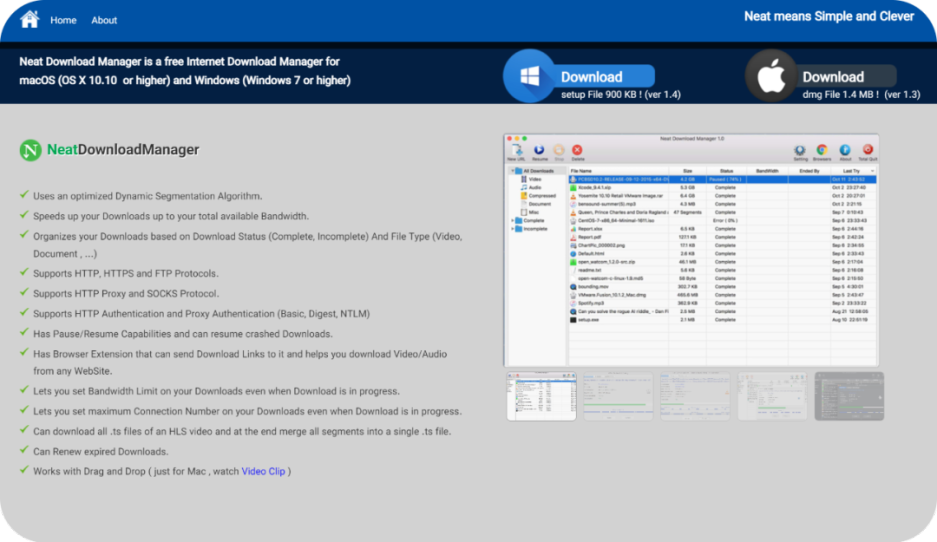Select Compressed category in preview sidebar

point(538,195)
